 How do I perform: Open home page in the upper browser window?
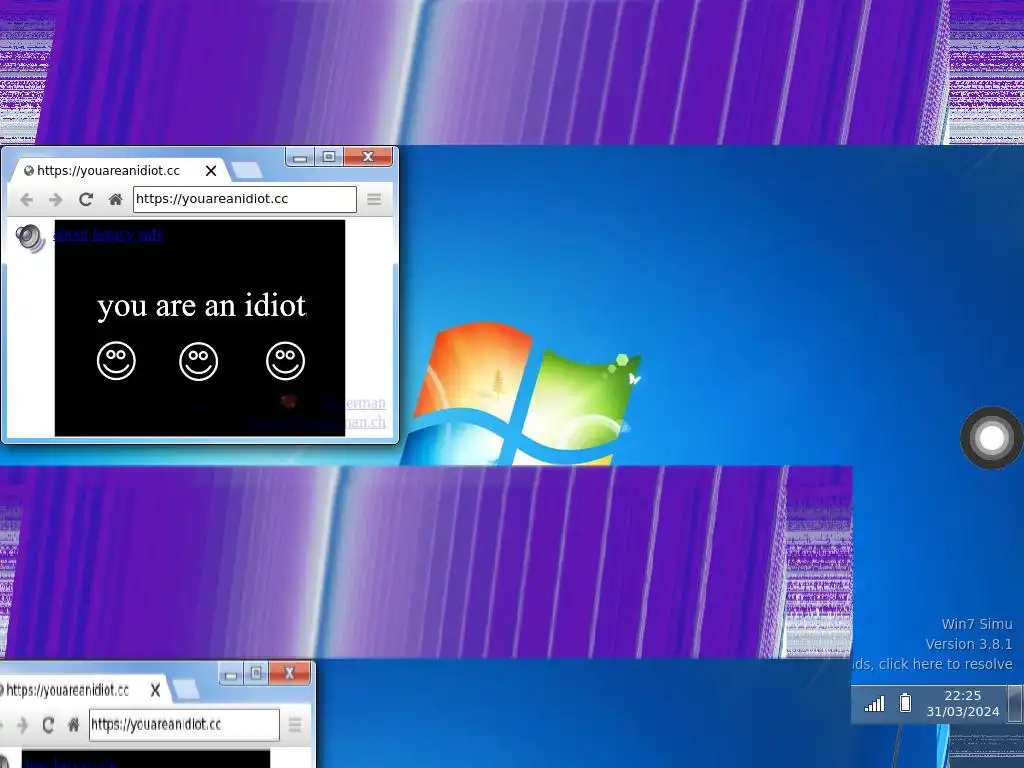(116, 199)
